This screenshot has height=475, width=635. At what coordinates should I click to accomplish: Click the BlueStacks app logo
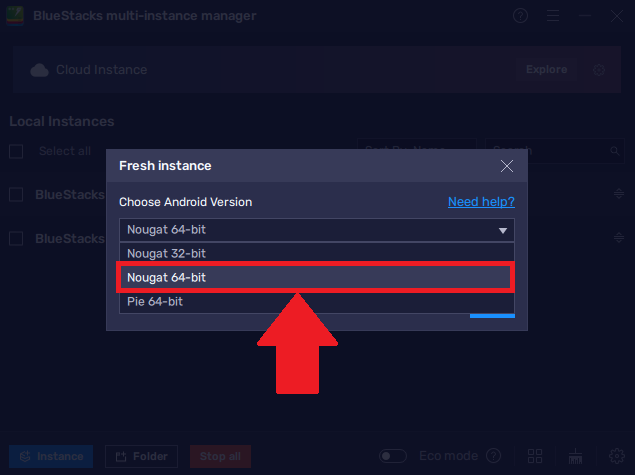[15, 16]
